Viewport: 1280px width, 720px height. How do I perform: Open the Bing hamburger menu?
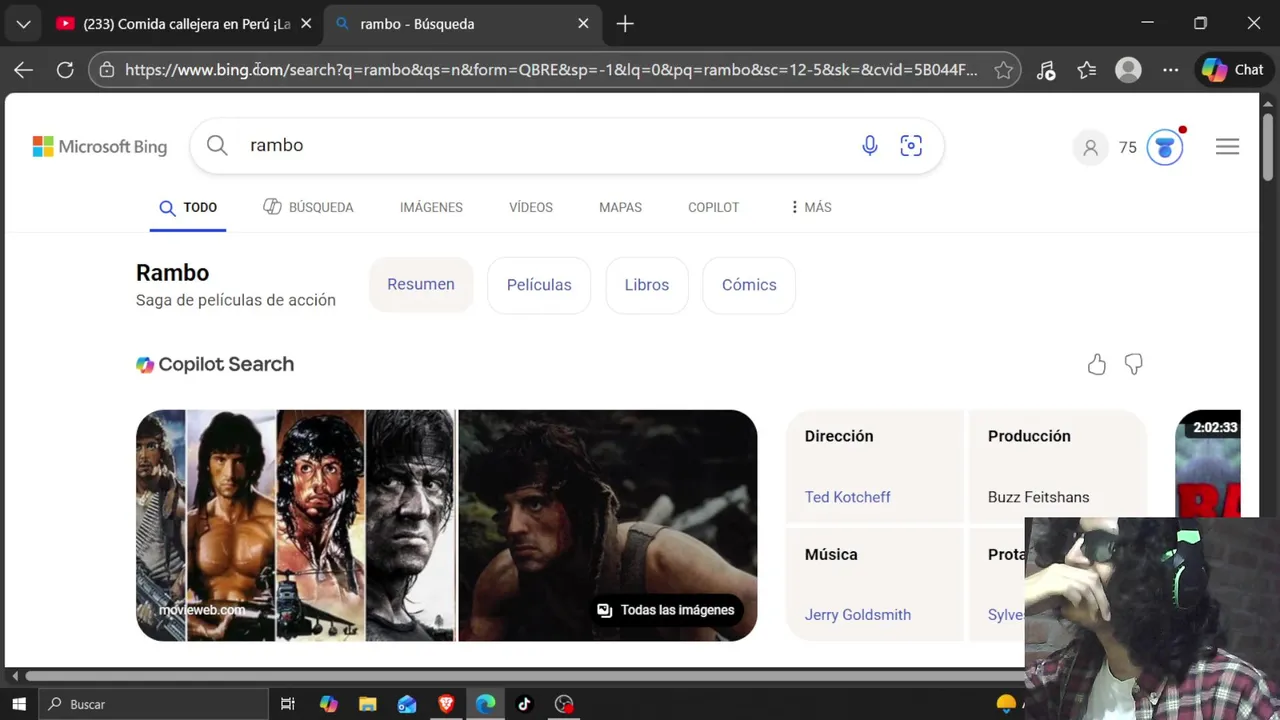[x=1227, y=147]
